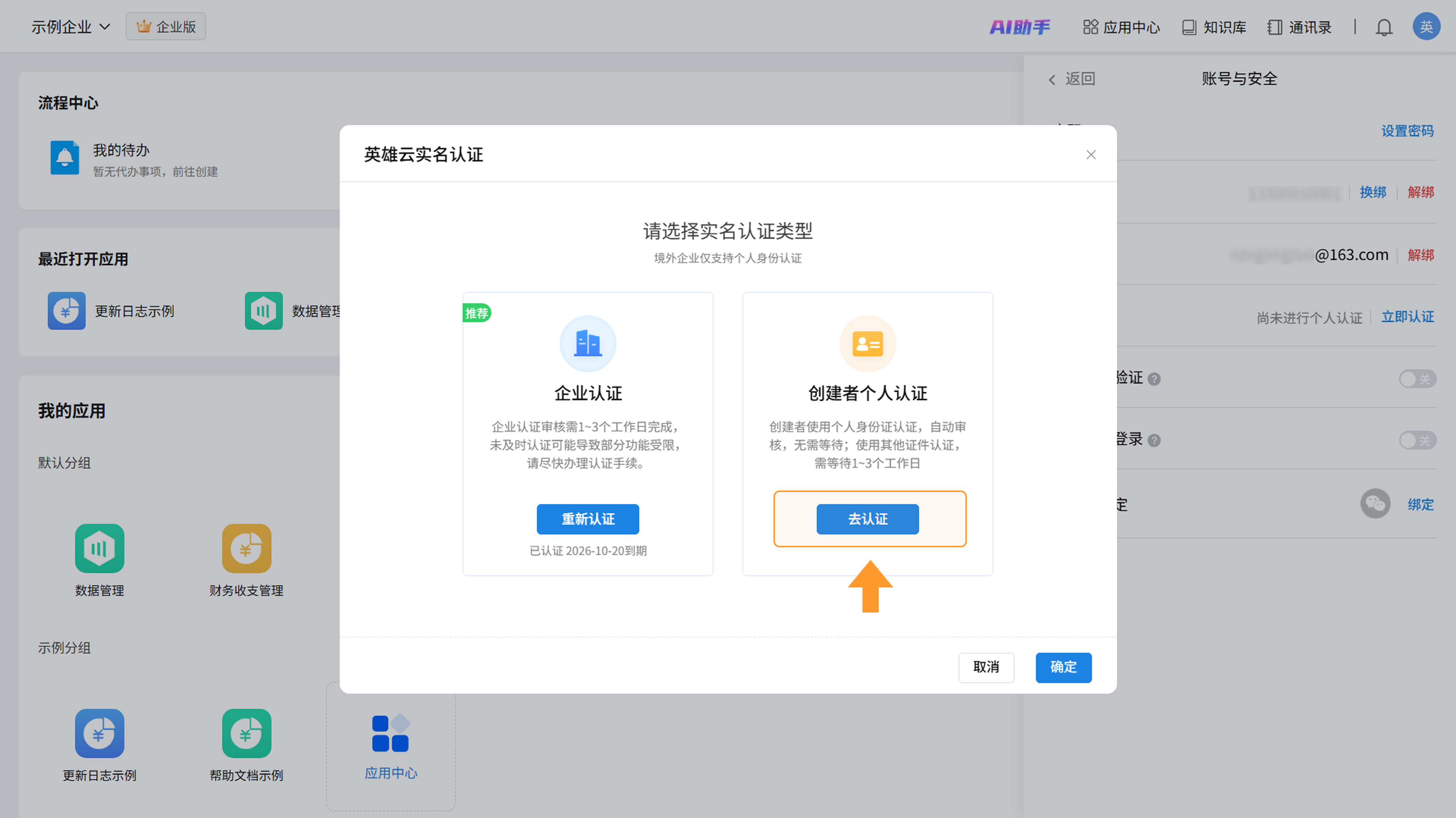Open 通讯录 in the top navigation
The height and width of the screenshot is (818, 1456).
[x=1299, y=27]
